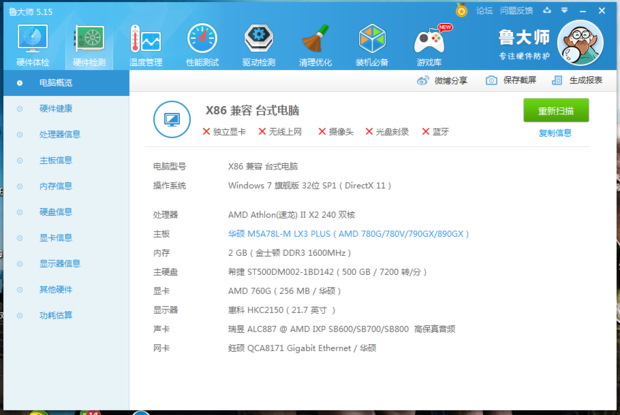The image size is (620, 415).
Task: Click the 生成报表 report icon
Action: 557,80
